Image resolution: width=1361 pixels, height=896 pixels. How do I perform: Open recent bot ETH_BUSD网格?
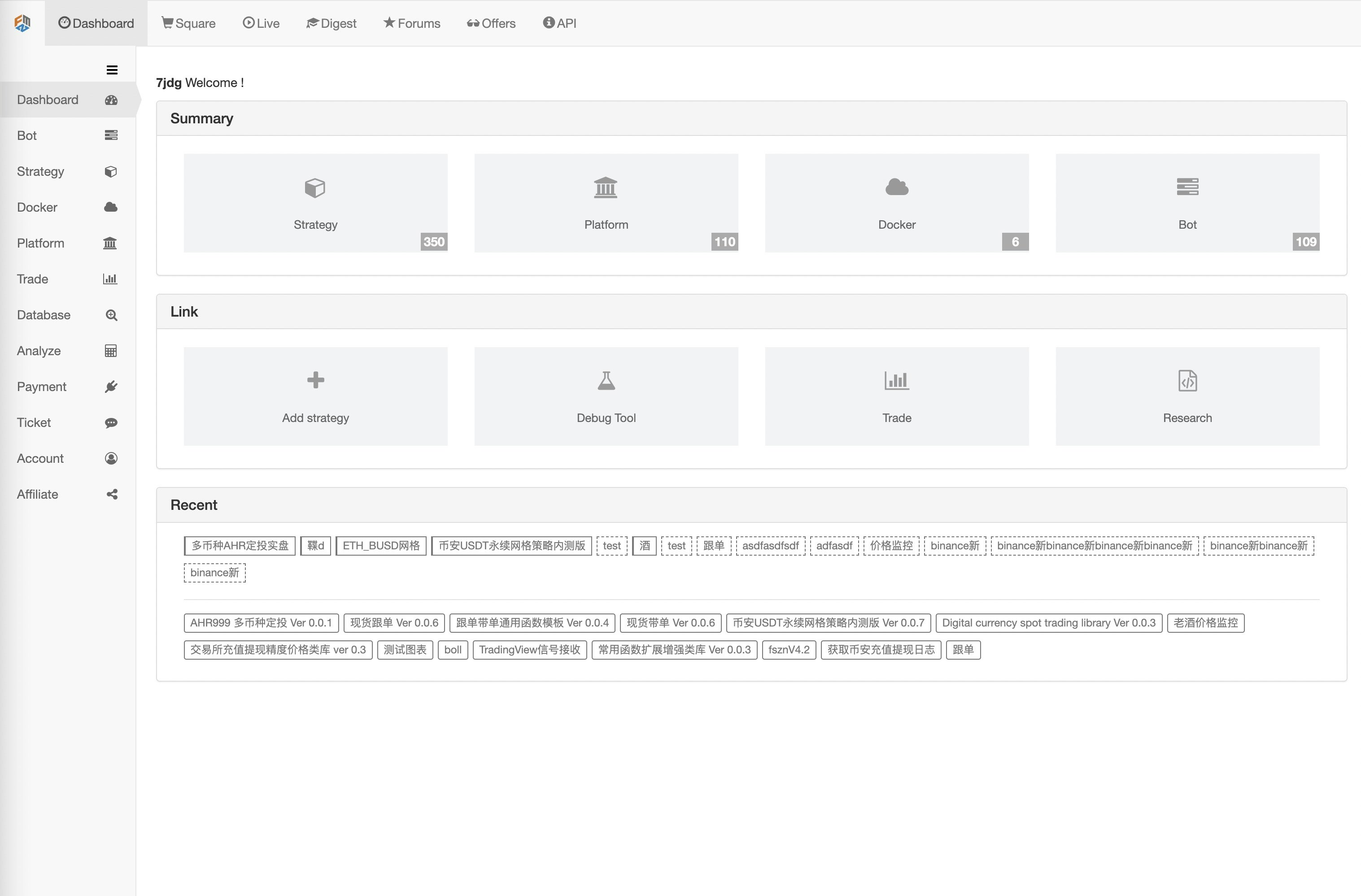click(381, 546)
